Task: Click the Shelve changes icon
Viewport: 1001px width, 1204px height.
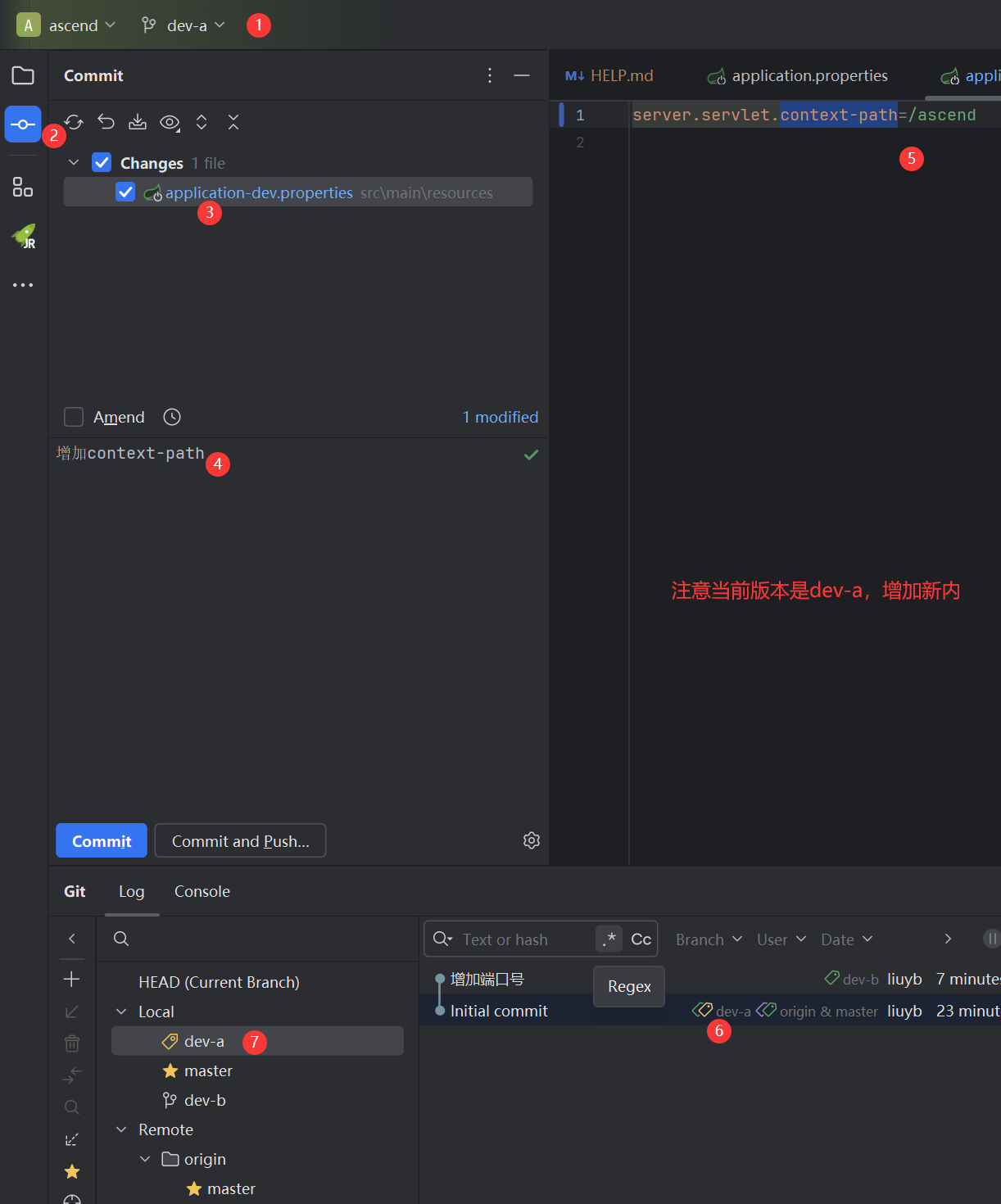Action: click(138, 122)
